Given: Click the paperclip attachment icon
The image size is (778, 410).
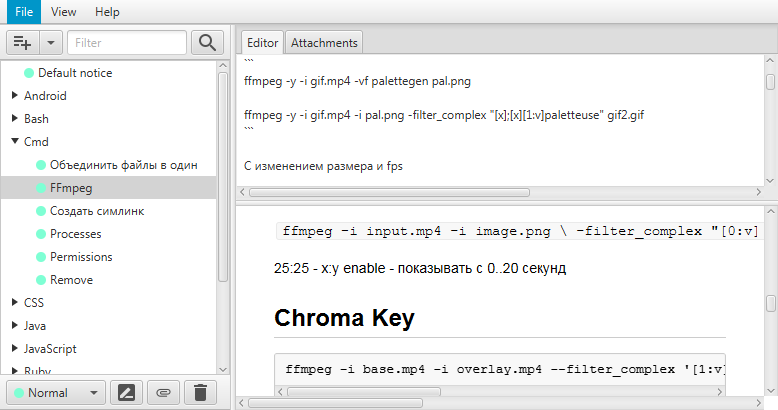Looking at the screenshot, I should tap(163, 393).
